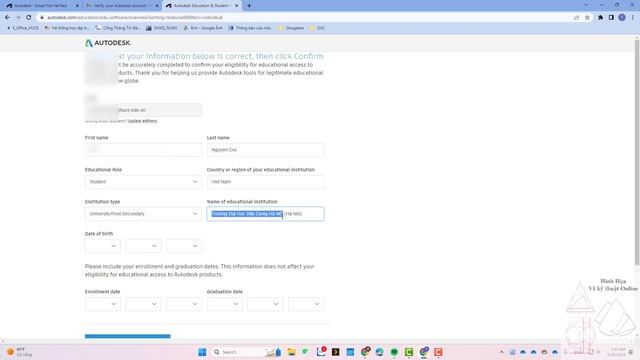Open the Educational Role dropdown
This screenshot has width=640, height=360.
pos(143,182)
